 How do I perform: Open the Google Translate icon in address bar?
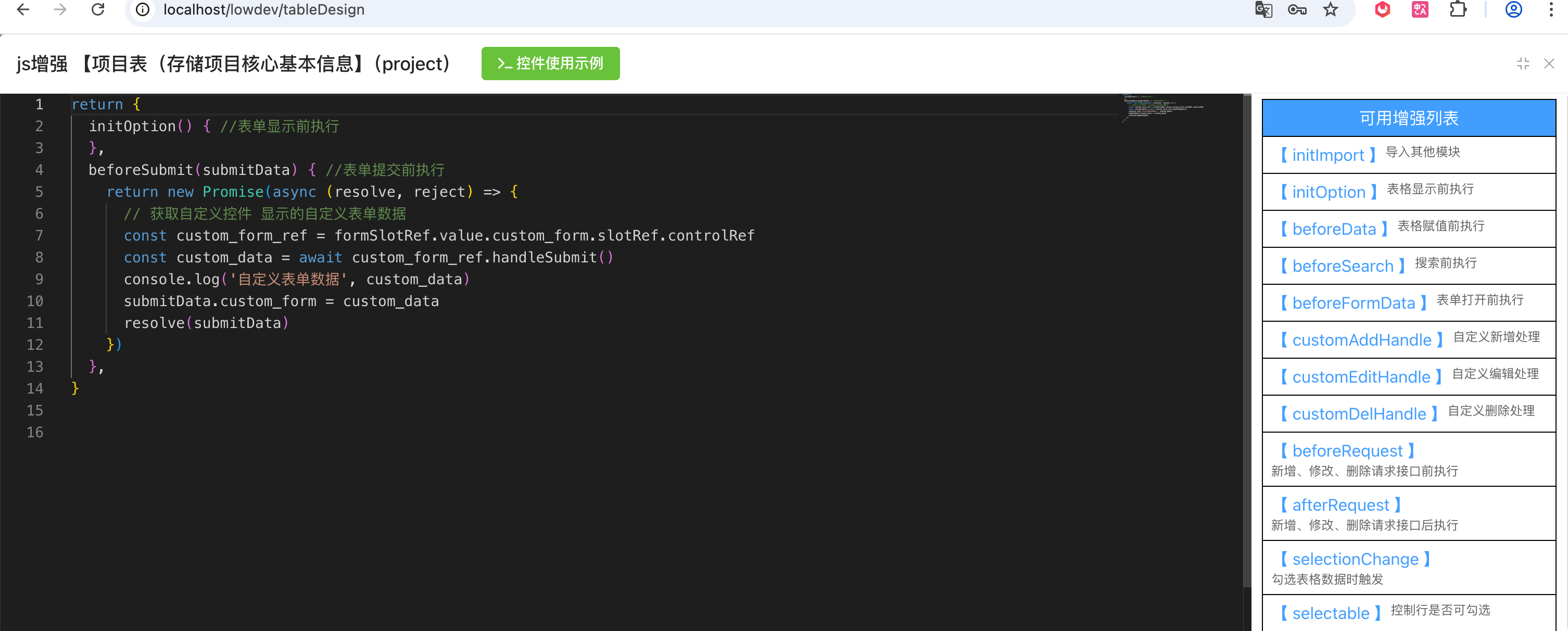coord(1263,10)
